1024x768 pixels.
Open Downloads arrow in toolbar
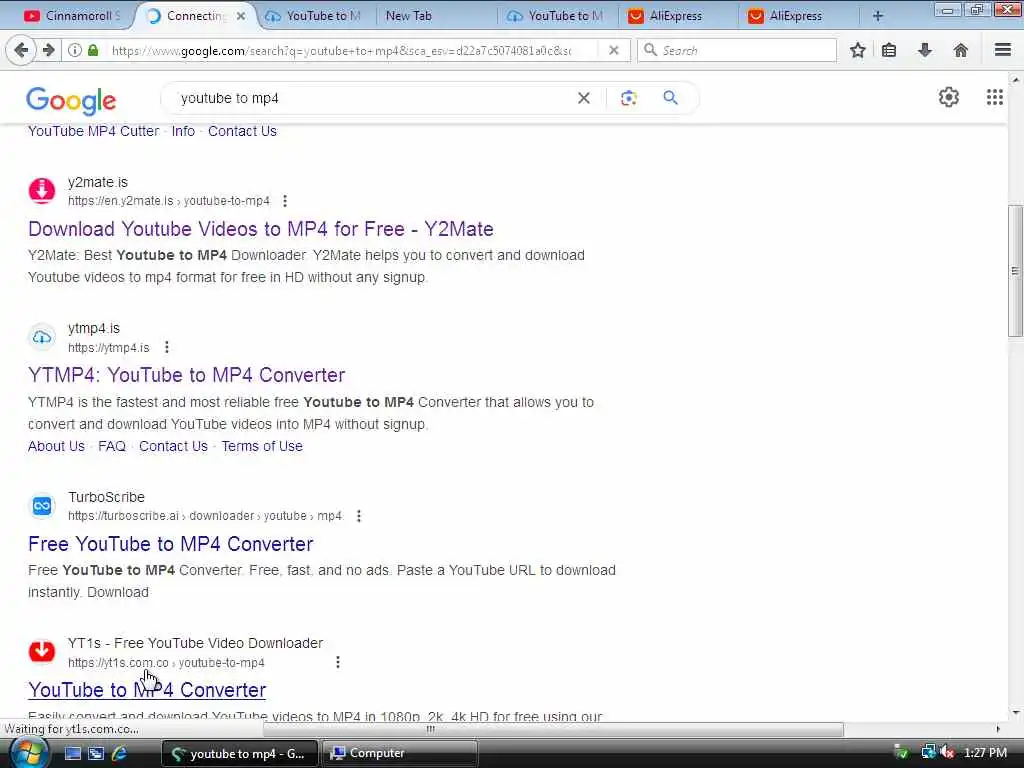[925, 50]
